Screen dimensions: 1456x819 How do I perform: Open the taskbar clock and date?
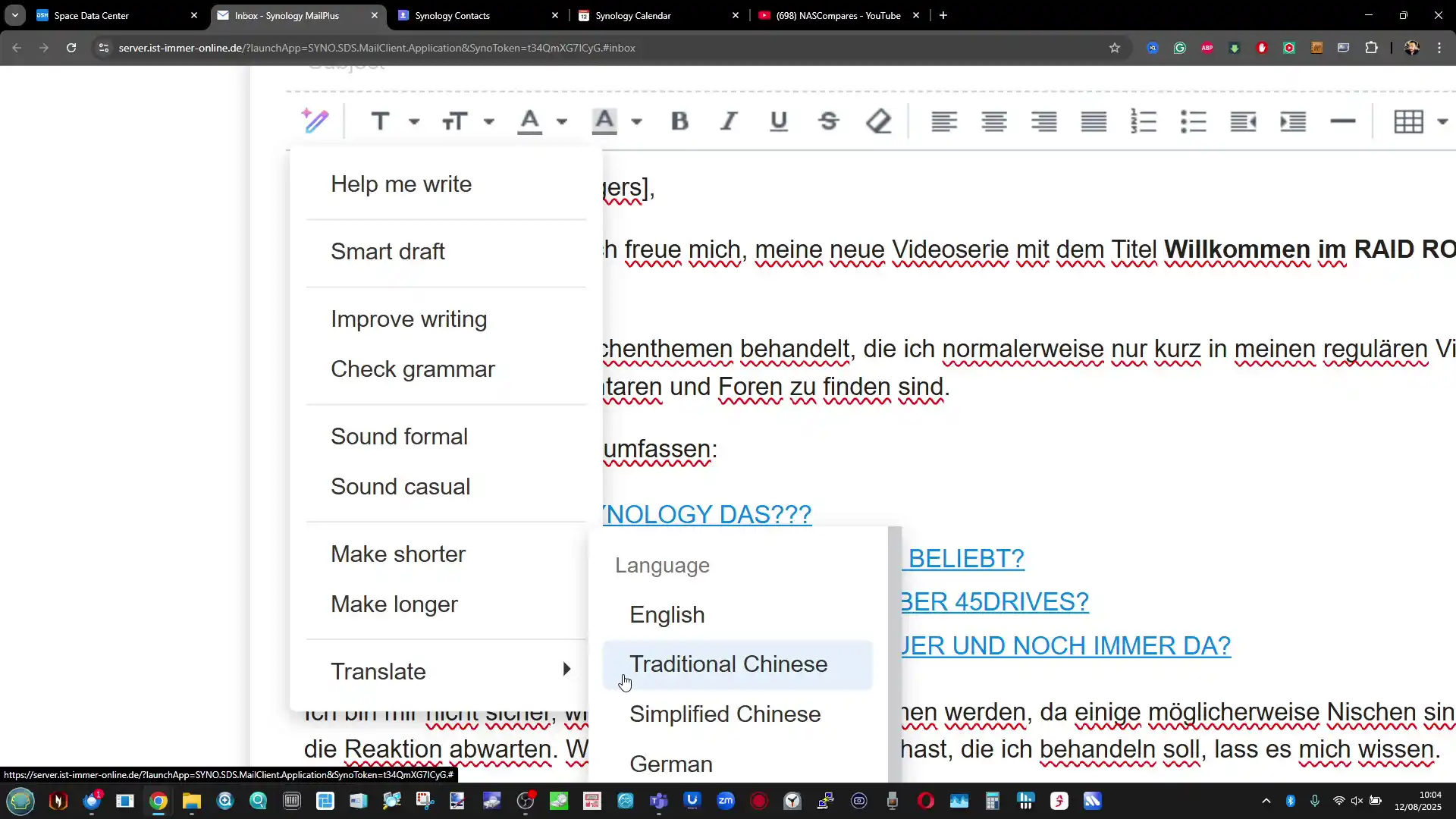(1418, 801)
